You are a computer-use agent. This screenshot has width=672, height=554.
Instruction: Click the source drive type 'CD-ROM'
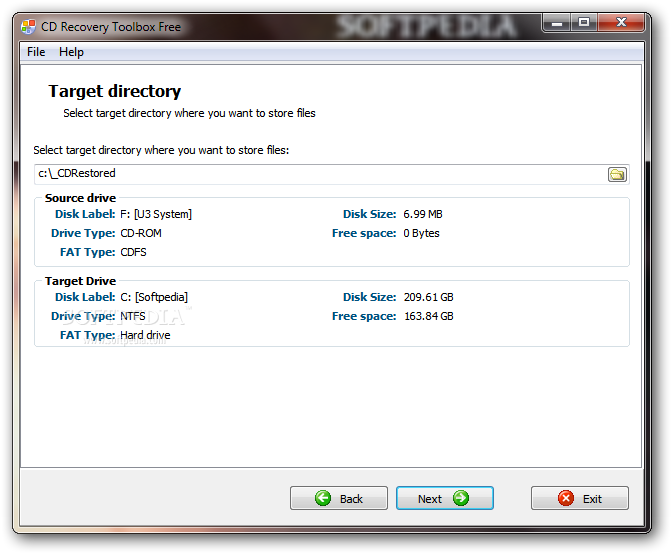141,233
